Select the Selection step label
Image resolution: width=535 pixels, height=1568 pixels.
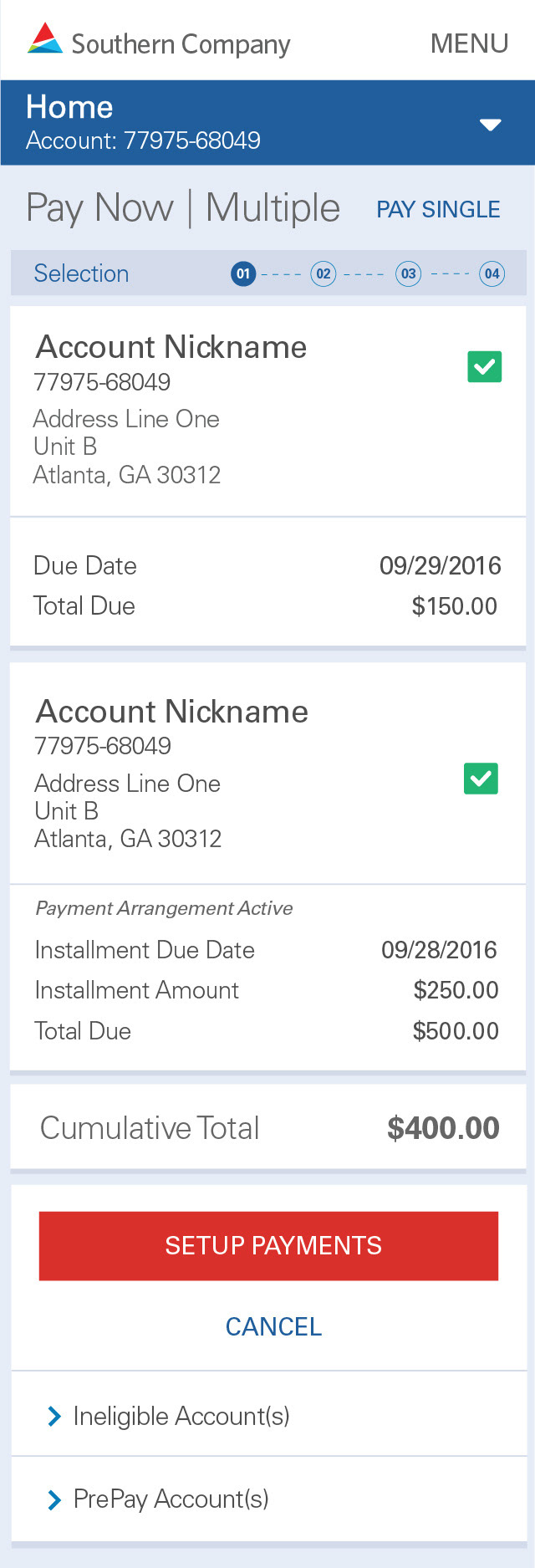coord(81,273)
